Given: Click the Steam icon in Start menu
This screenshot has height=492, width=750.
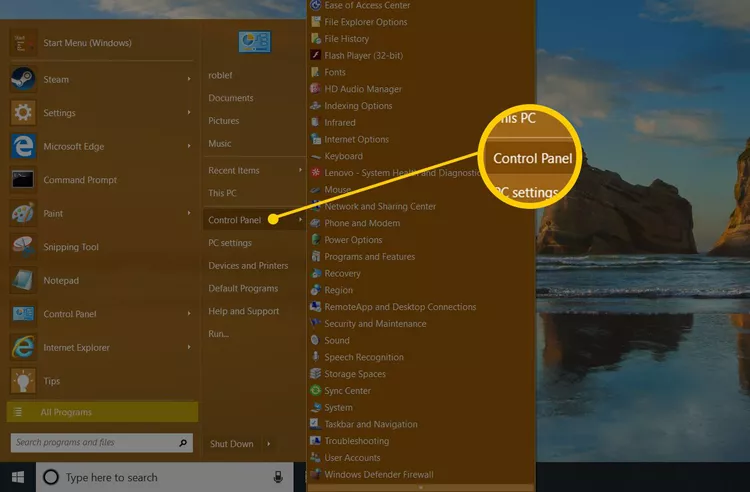Looking at the screenshot, I should point(23,79).
